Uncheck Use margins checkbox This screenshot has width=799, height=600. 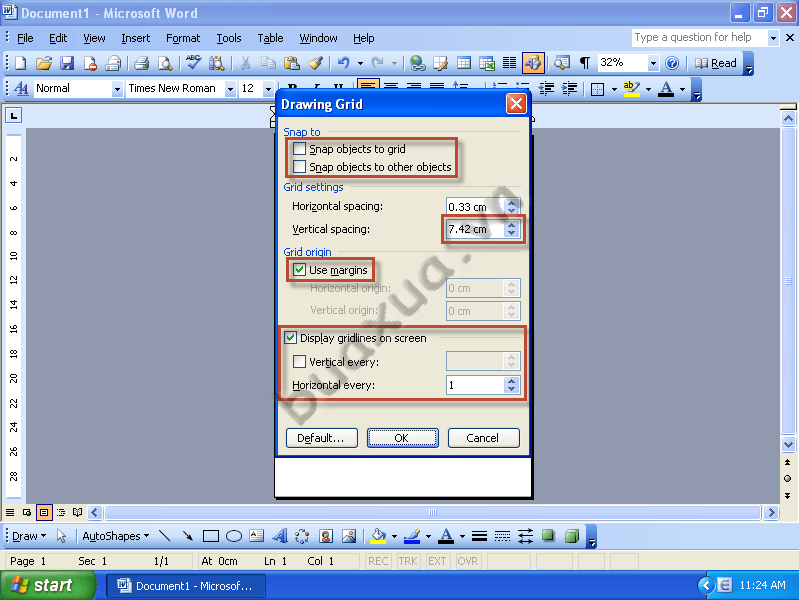(300, 270)
